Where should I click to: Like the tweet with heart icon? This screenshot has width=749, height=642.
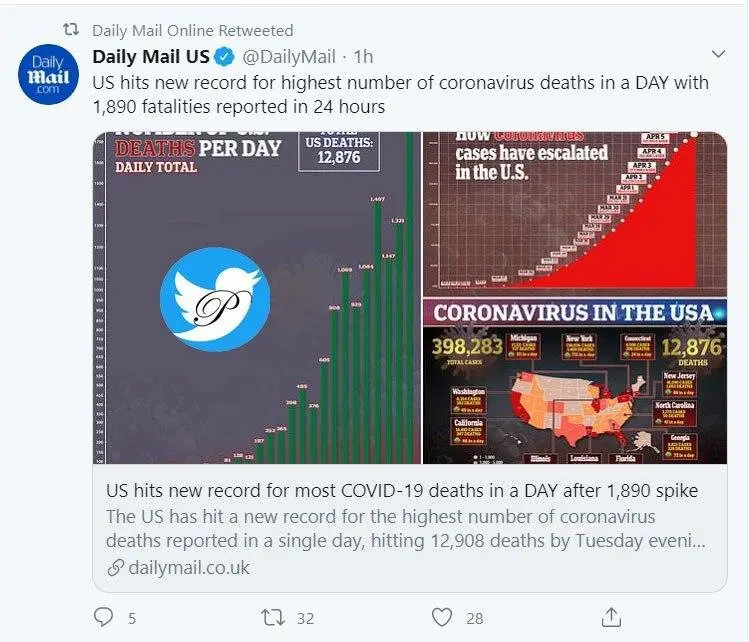[x=442, y=618]
